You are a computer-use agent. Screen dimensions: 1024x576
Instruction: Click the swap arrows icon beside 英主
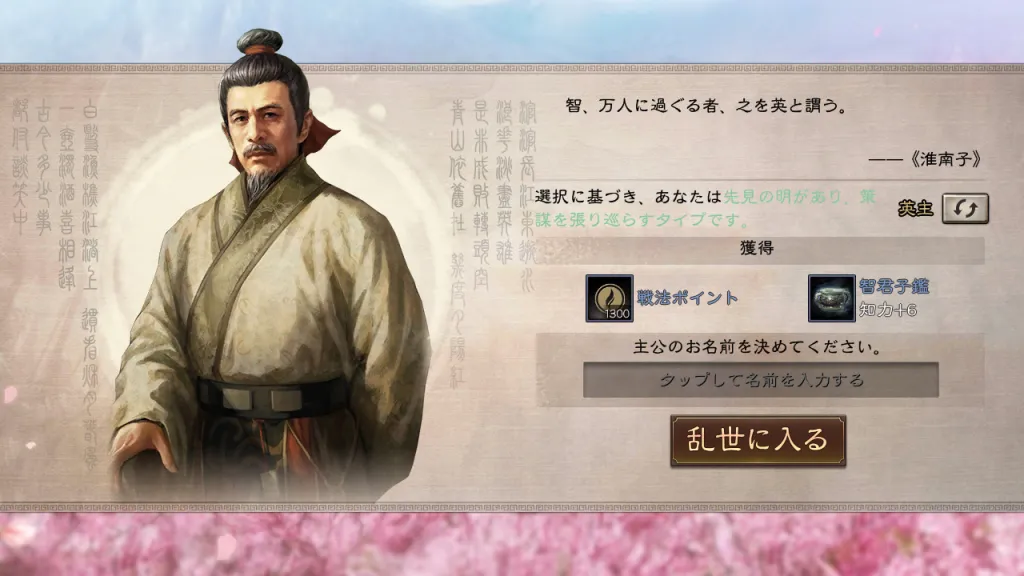click(965, 208)
